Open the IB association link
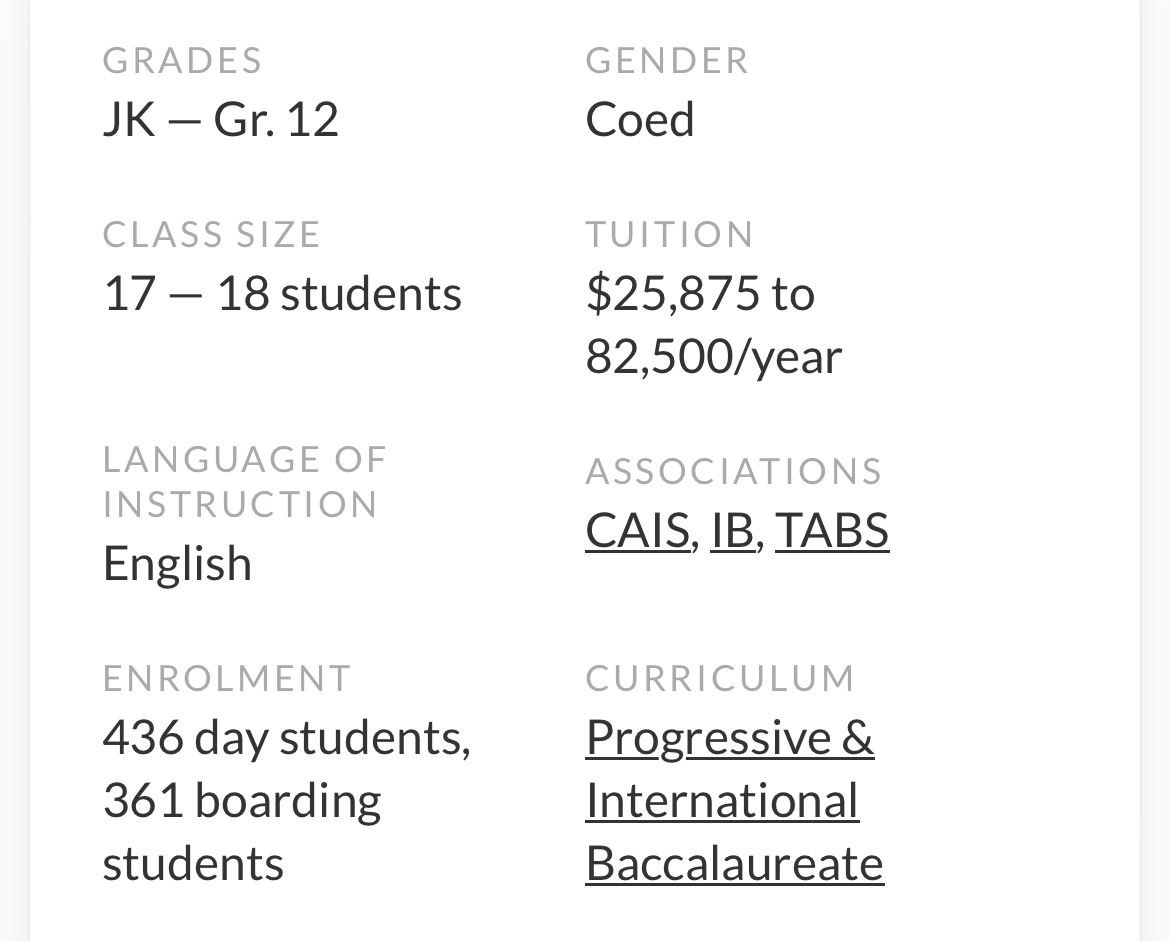 pyautogui.click(x=732, y=530)
